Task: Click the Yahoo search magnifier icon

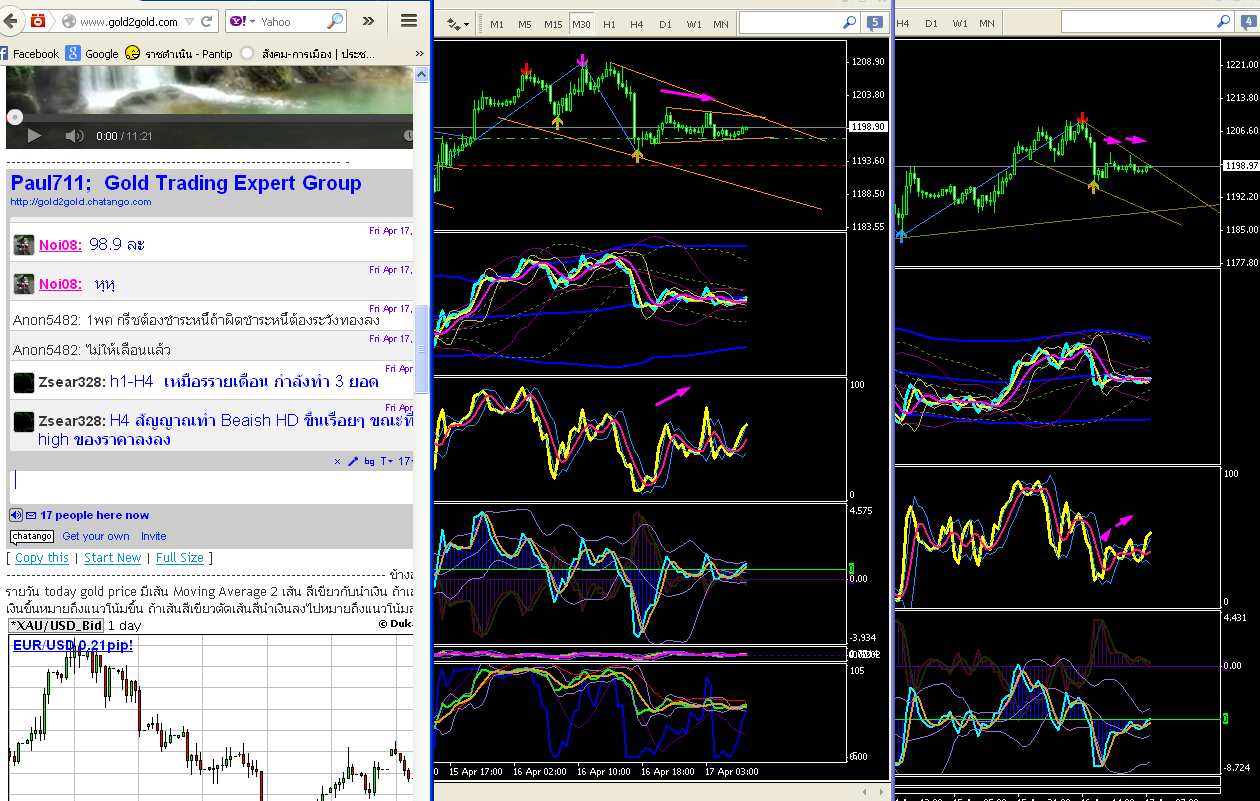Action: point(334,21)
